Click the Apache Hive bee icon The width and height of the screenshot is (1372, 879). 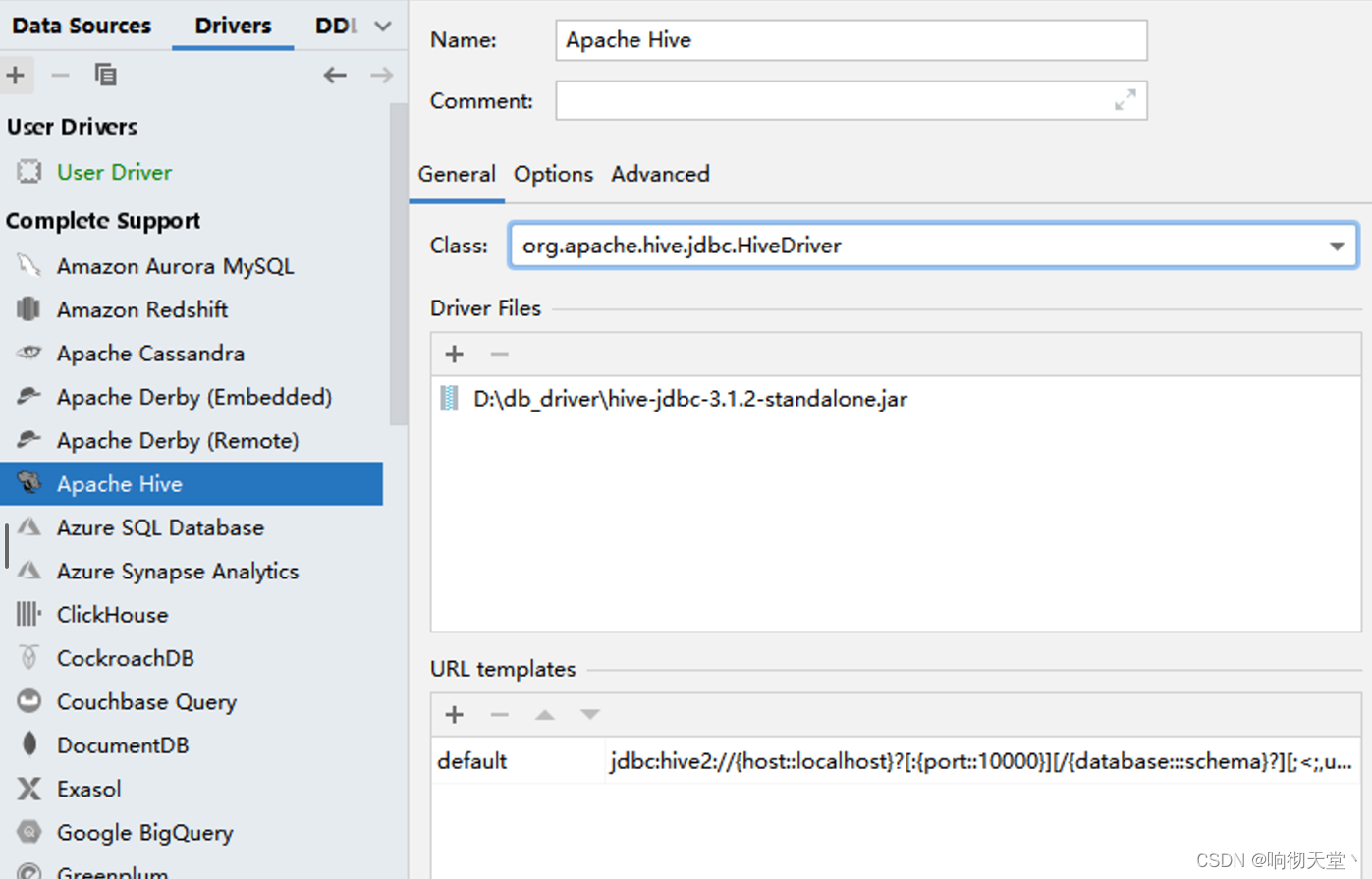coord(29,483)
